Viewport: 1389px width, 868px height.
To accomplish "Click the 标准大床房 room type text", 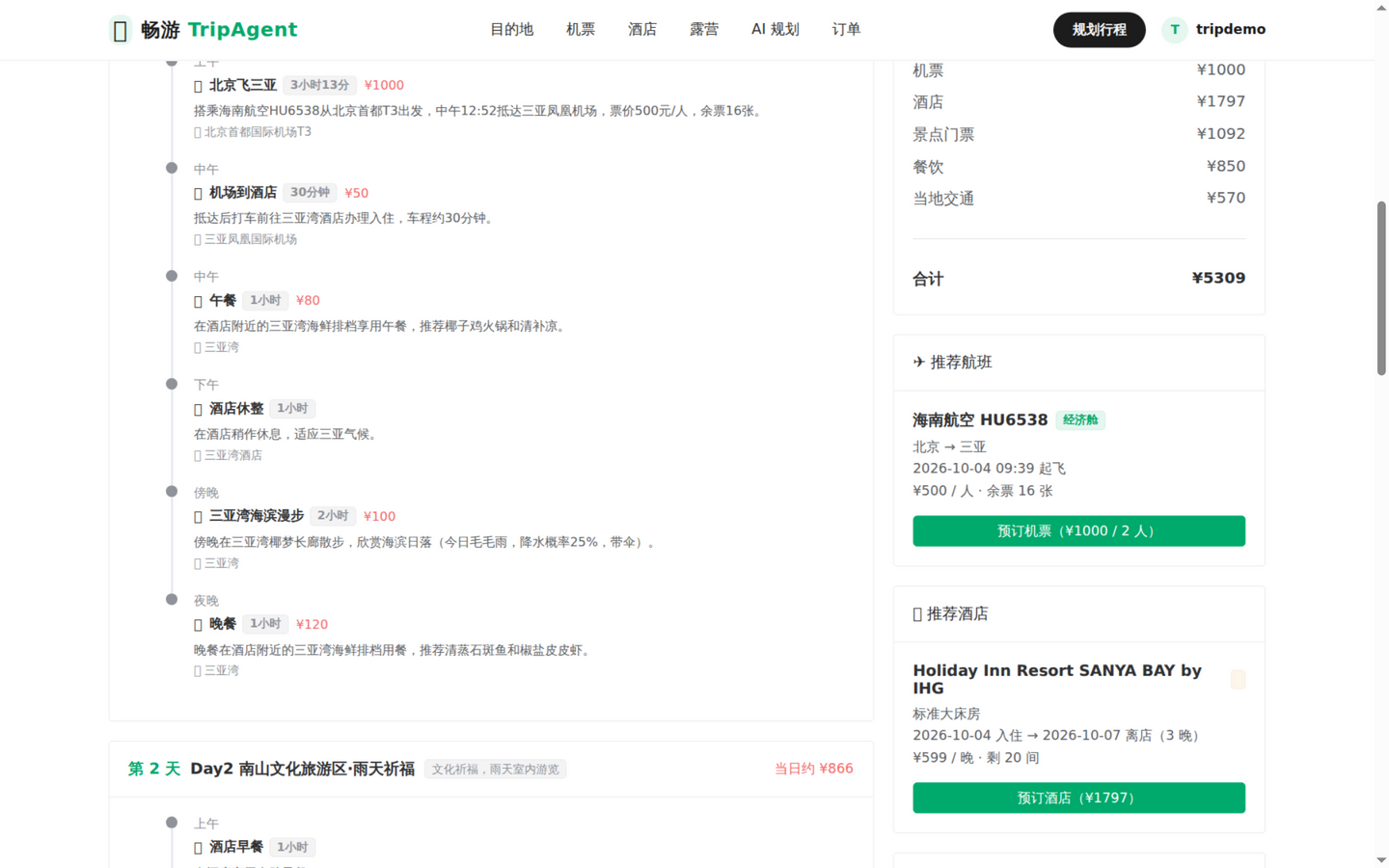I will [x=946, y=715].
